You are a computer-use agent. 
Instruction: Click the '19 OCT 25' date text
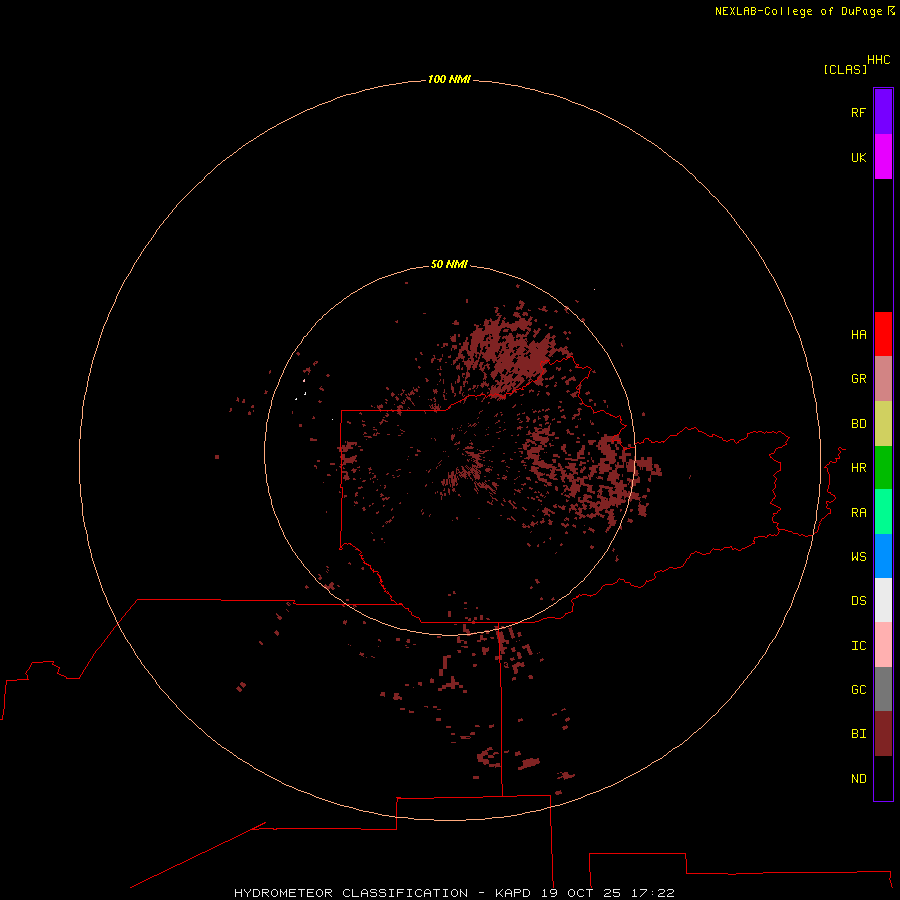pyautogui.click(x=581, y=893)
